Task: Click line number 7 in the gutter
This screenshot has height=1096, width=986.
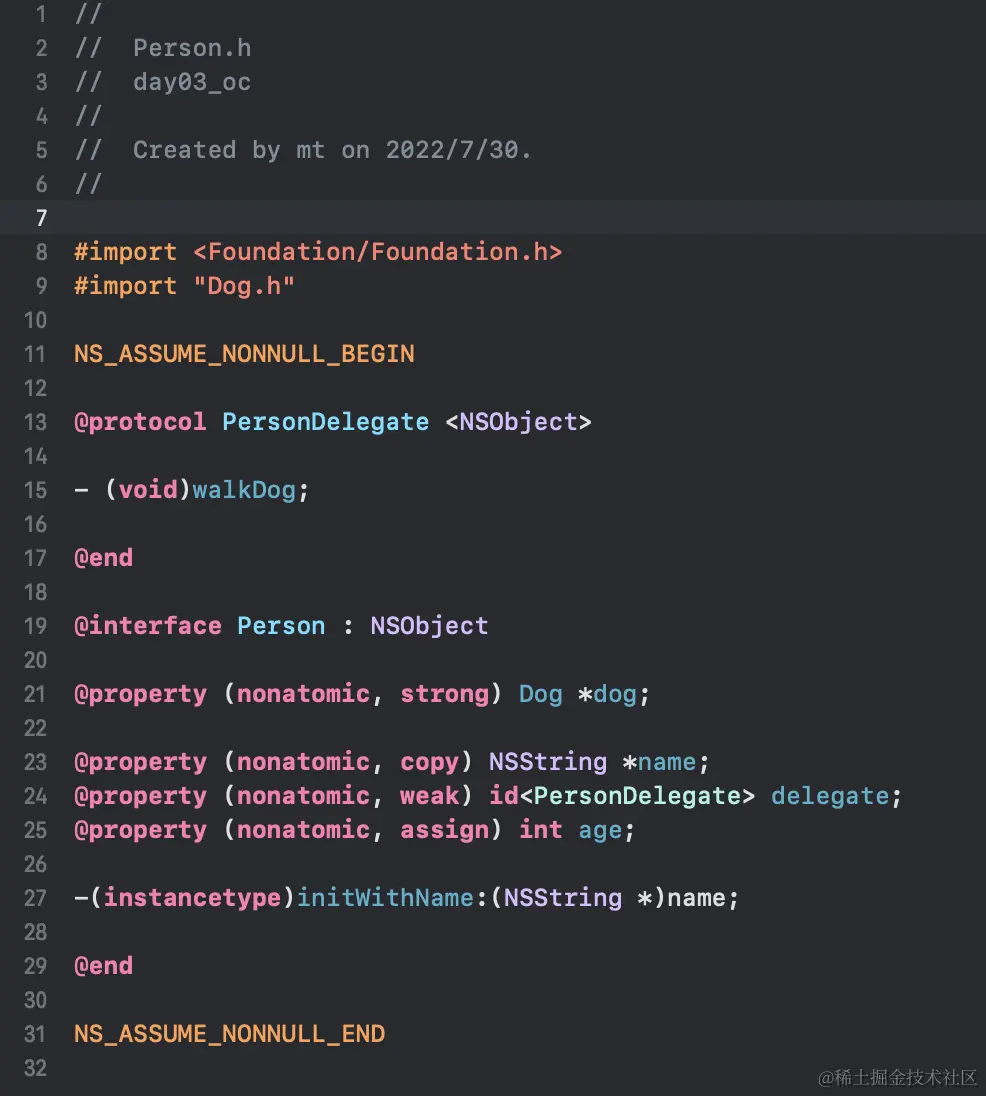Action: (x=41, y=218)
